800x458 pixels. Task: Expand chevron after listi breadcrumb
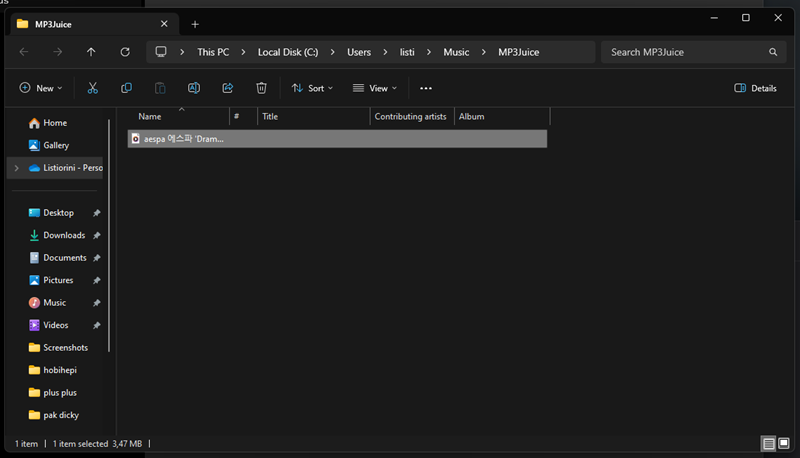click(x=429, y=52)
